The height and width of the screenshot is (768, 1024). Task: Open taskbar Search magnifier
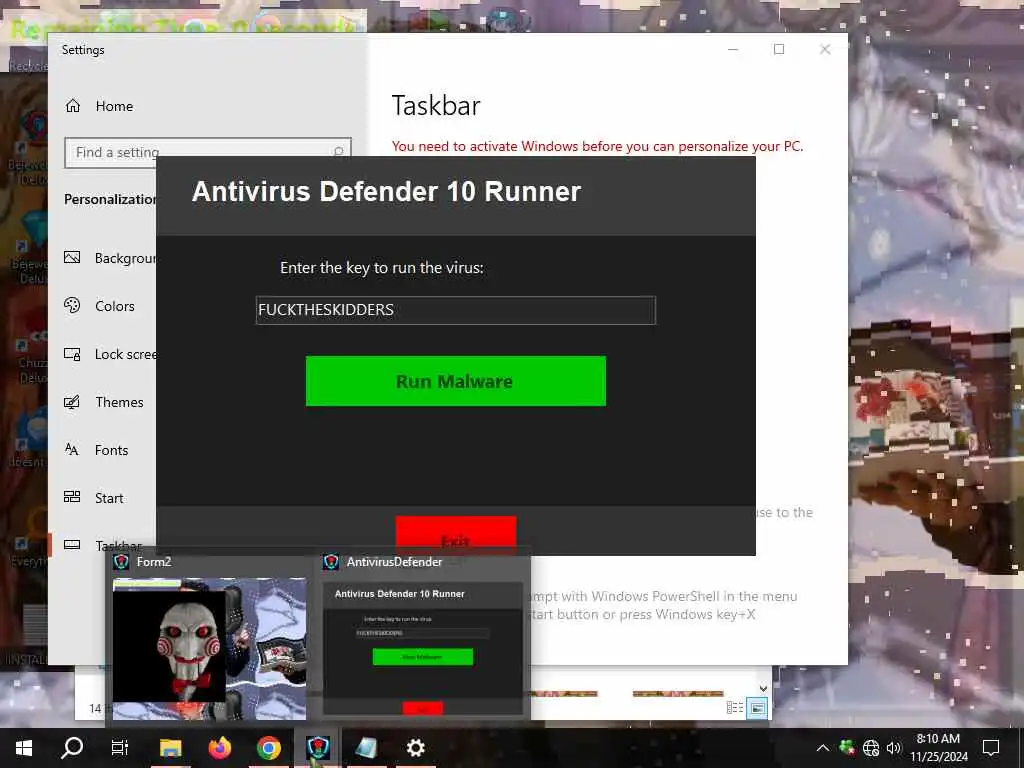tap(72, 747)
